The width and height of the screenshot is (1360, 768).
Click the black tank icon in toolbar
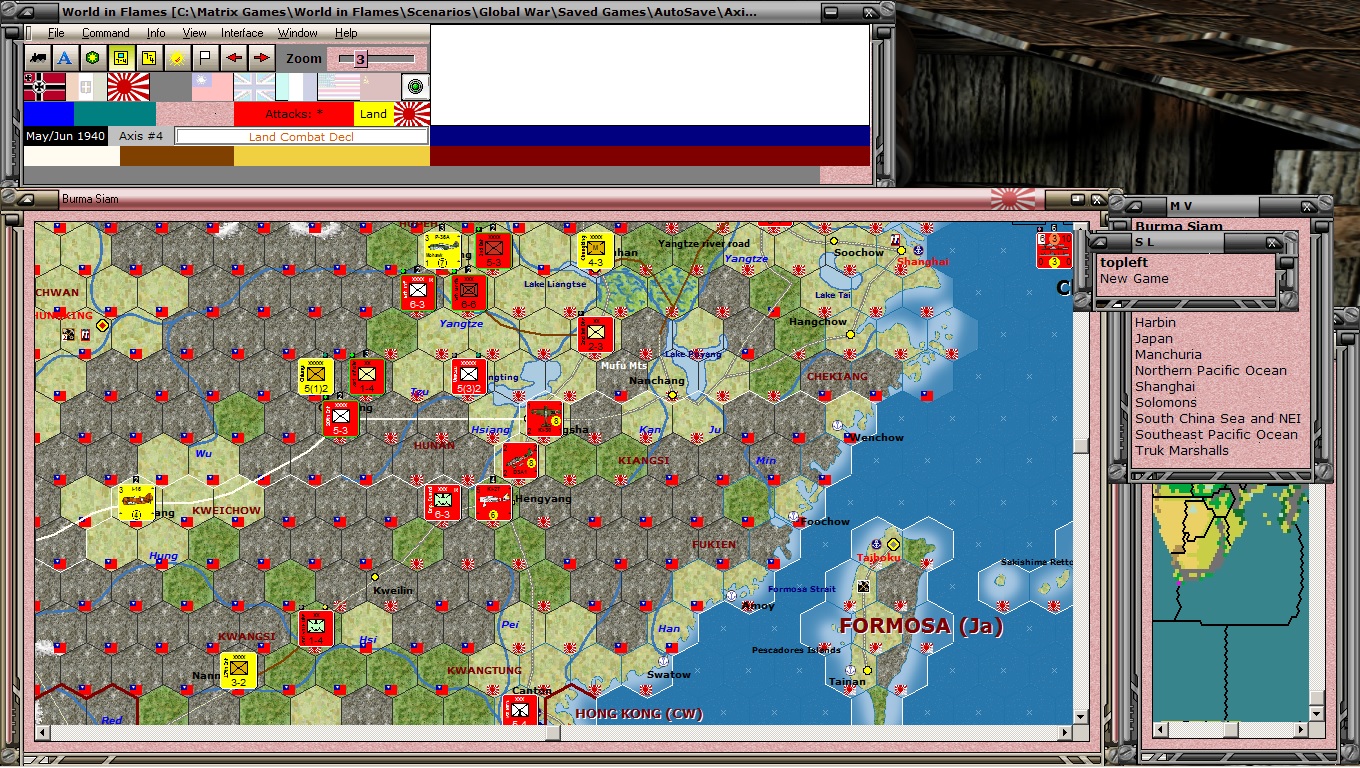click(38, 58)
